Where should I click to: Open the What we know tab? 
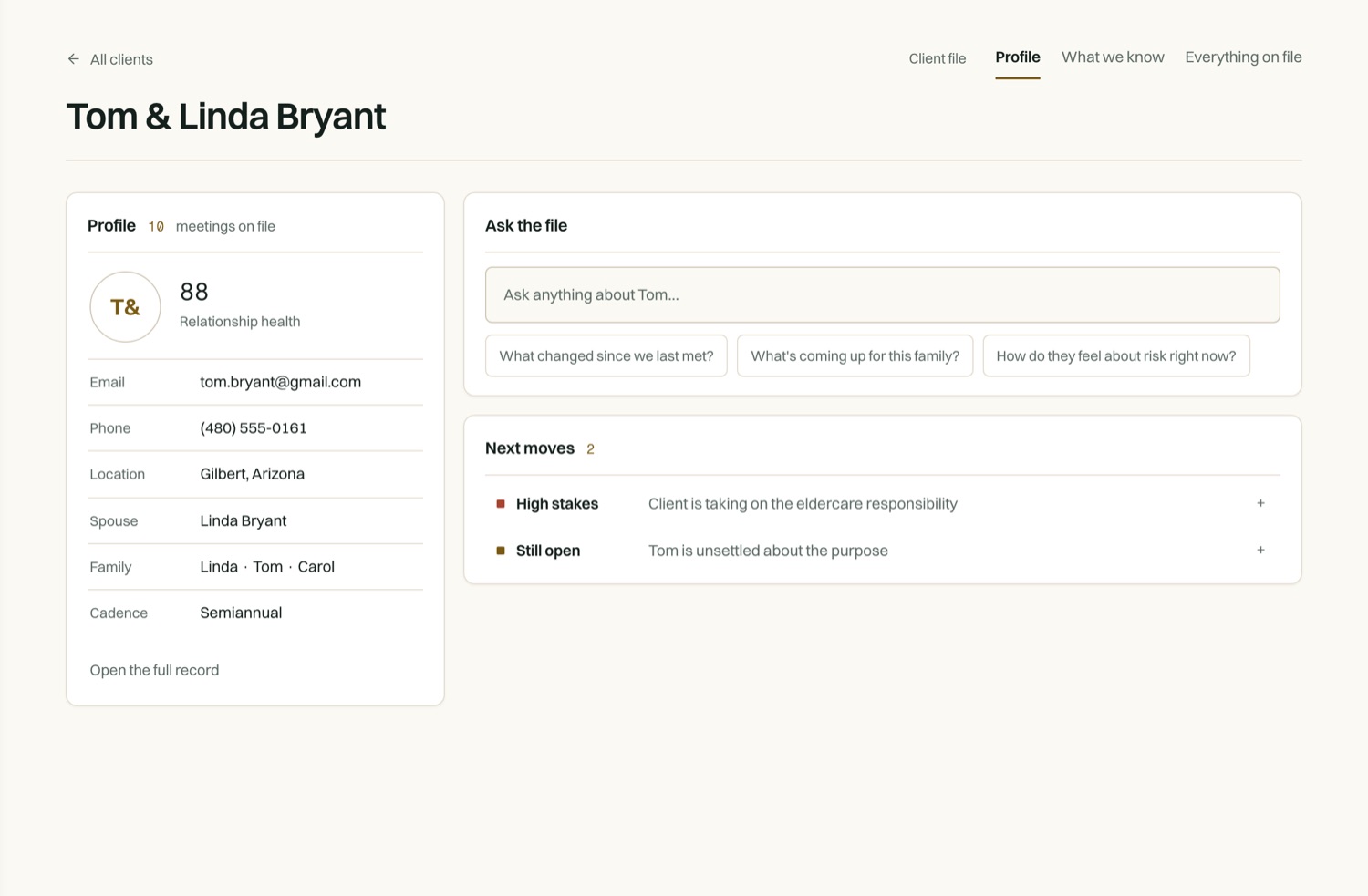point(1113,57)
